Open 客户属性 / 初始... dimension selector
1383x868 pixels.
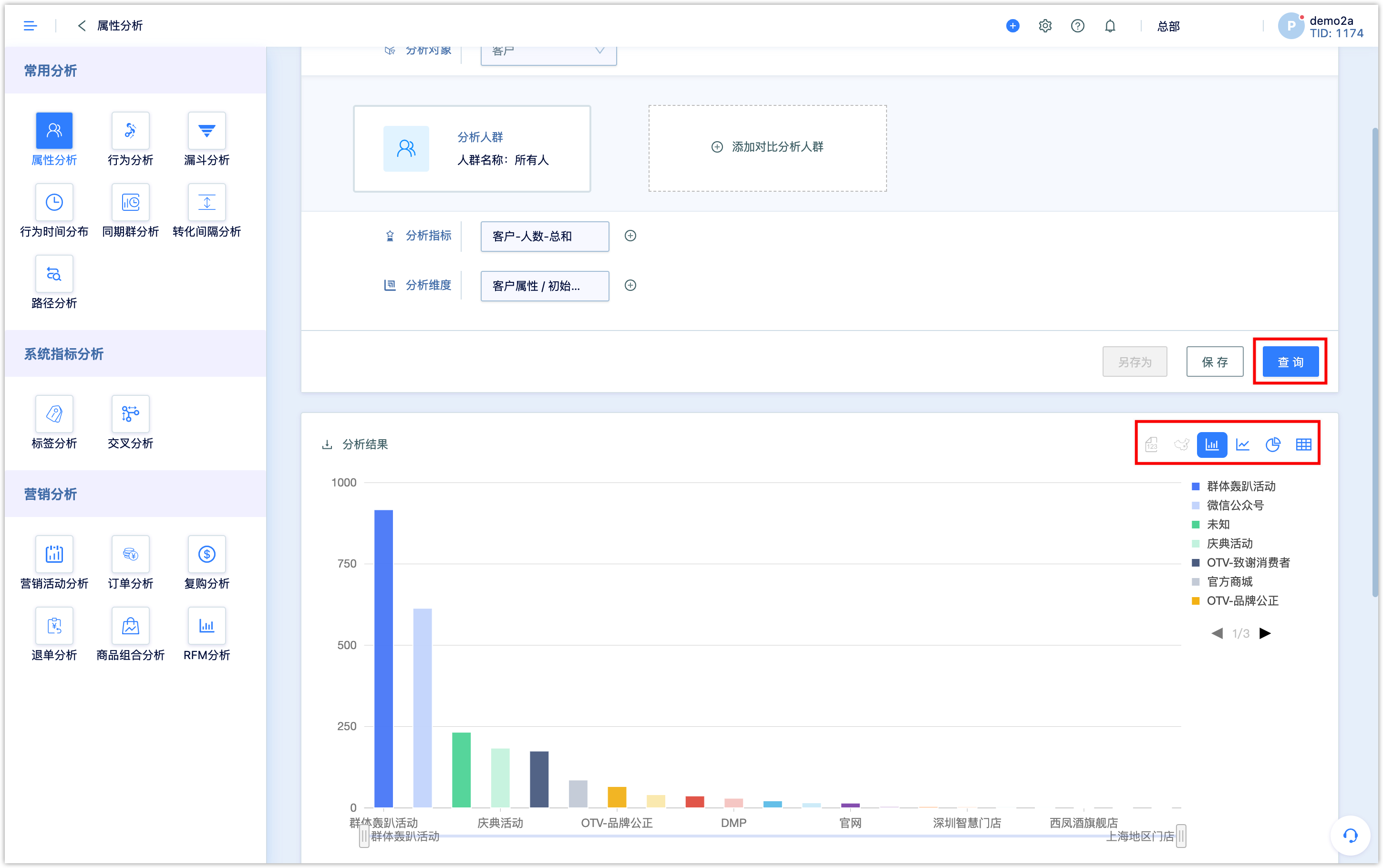click(545, 286)
